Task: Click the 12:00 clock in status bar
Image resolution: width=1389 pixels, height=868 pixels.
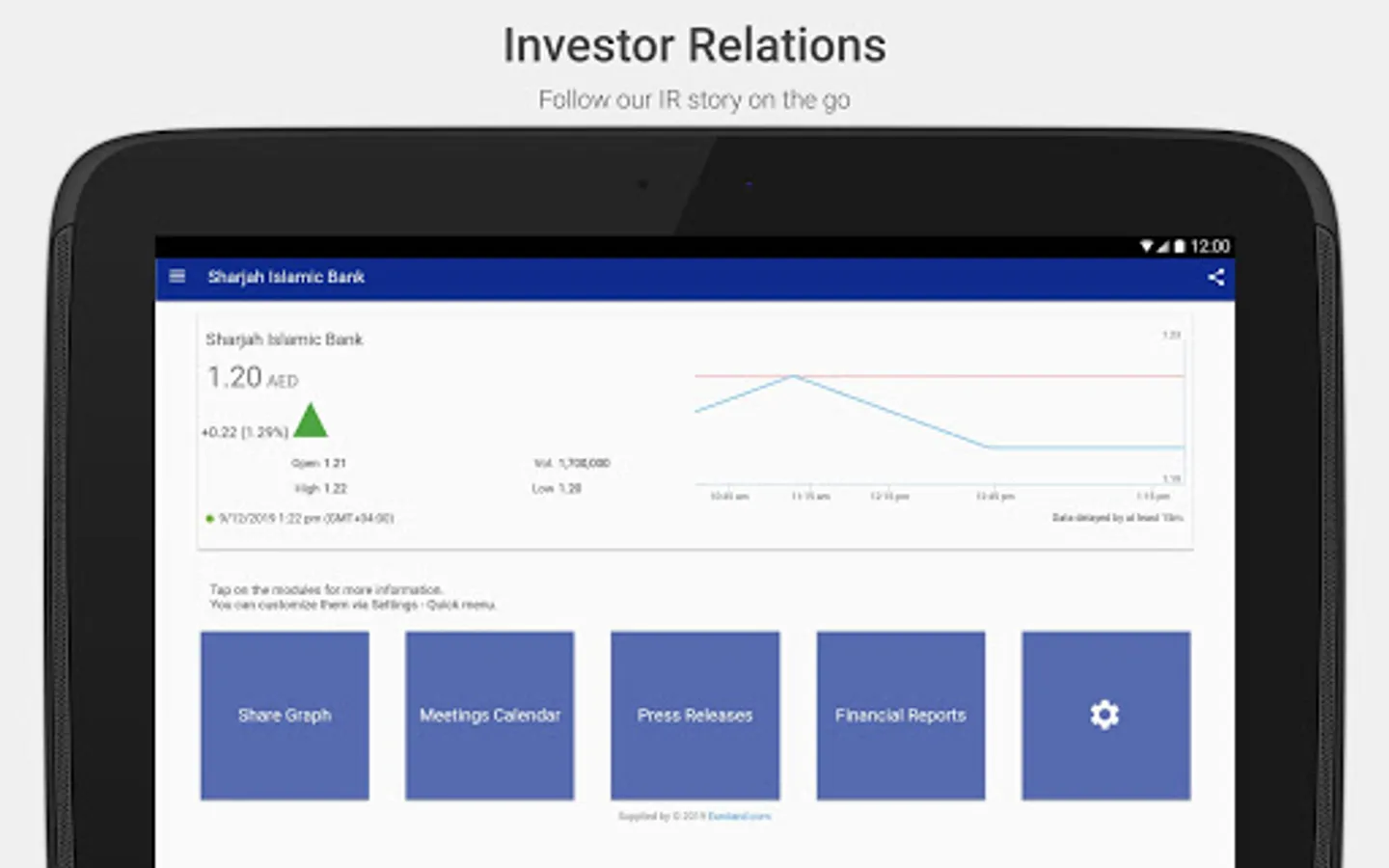Action: [1210, 247]
